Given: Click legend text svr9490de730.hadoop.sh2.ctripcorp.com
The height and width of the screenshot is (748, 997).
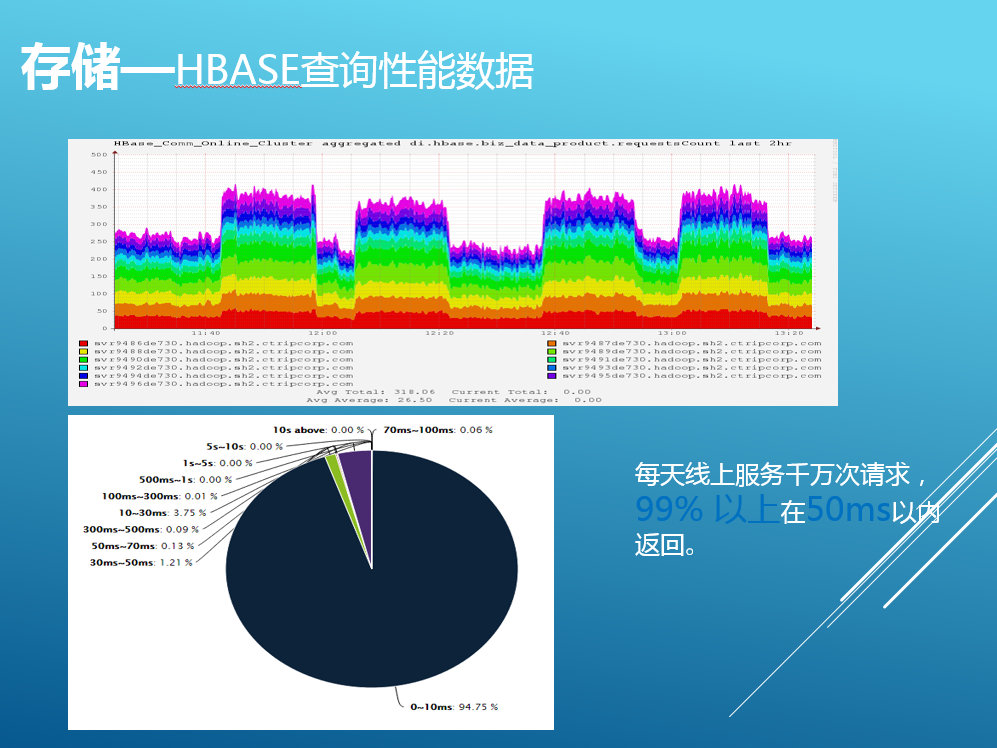Looking at the screenshot, I should [224, 360].
